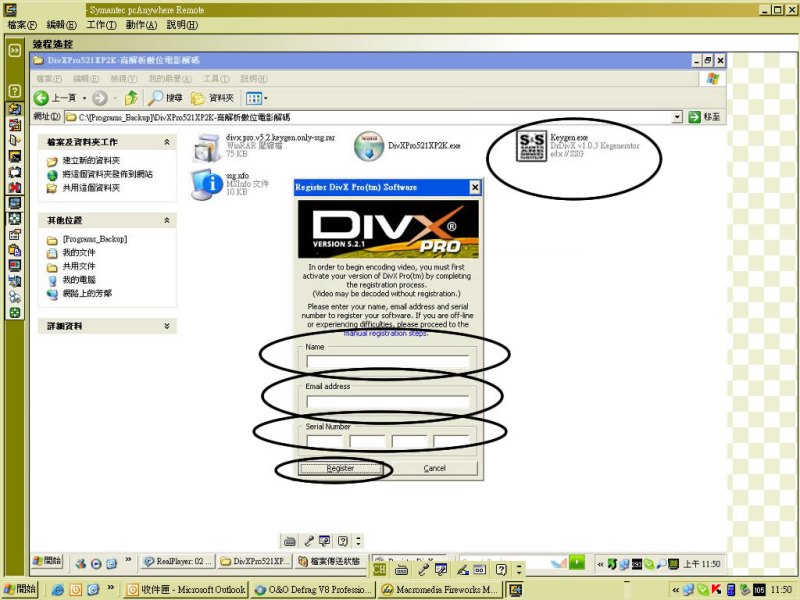Image resolution: width=800 pixels, height=600 pixels.
Task: Open the Edit menu in the pcAnywhere menu bar
Action: click(61, 25)
